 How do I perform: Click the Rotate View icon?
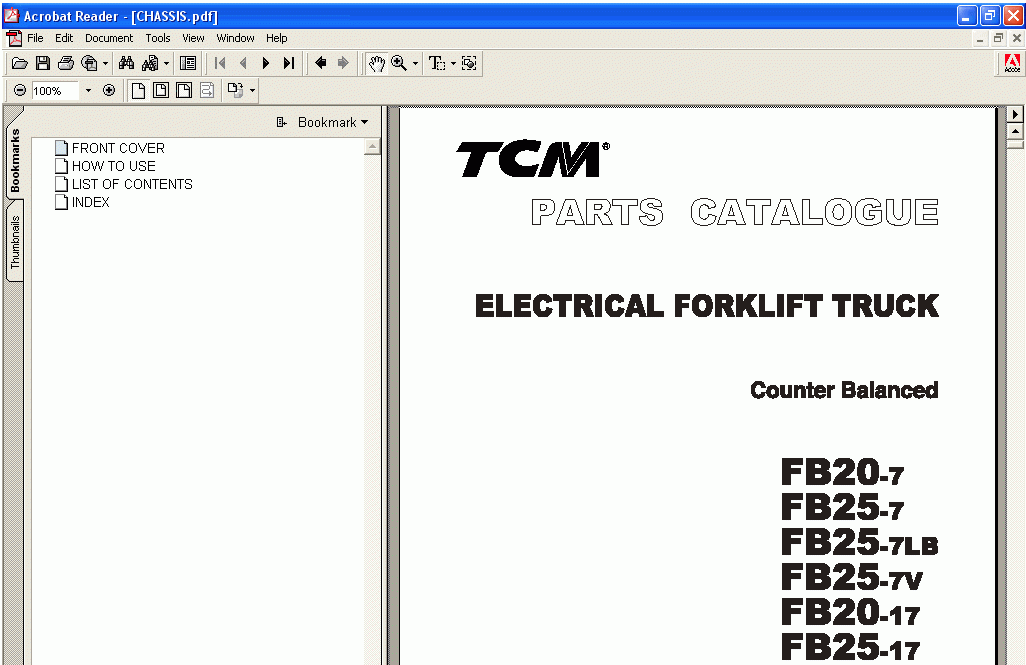pos(236,90)
